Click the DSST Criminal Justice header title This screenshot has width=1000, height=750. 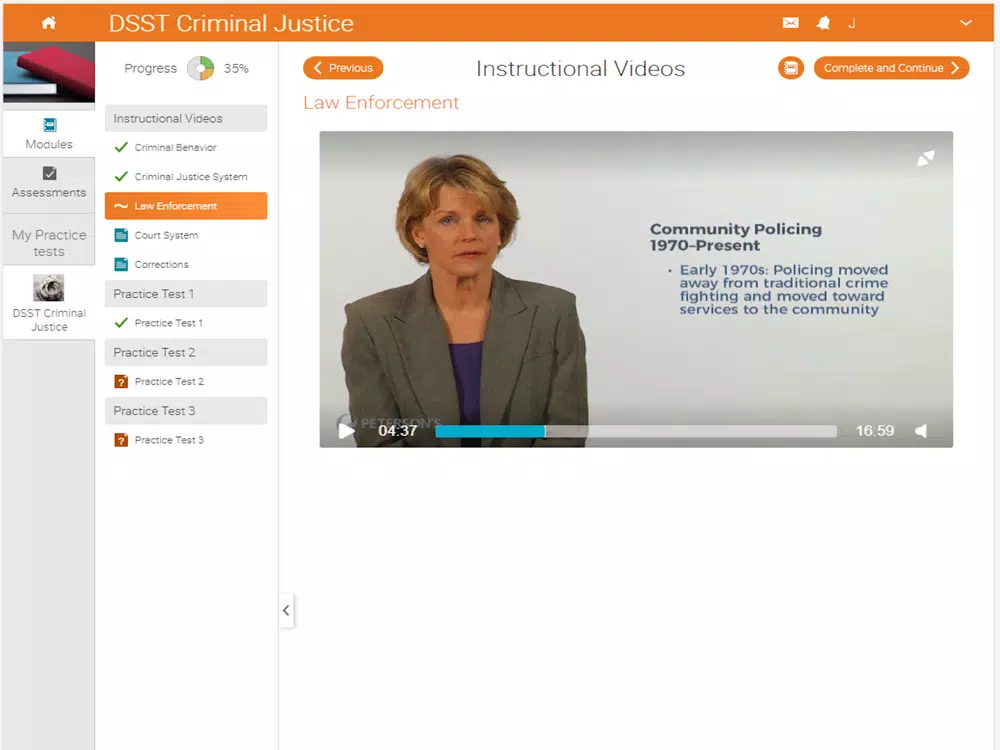click(231, 24)
